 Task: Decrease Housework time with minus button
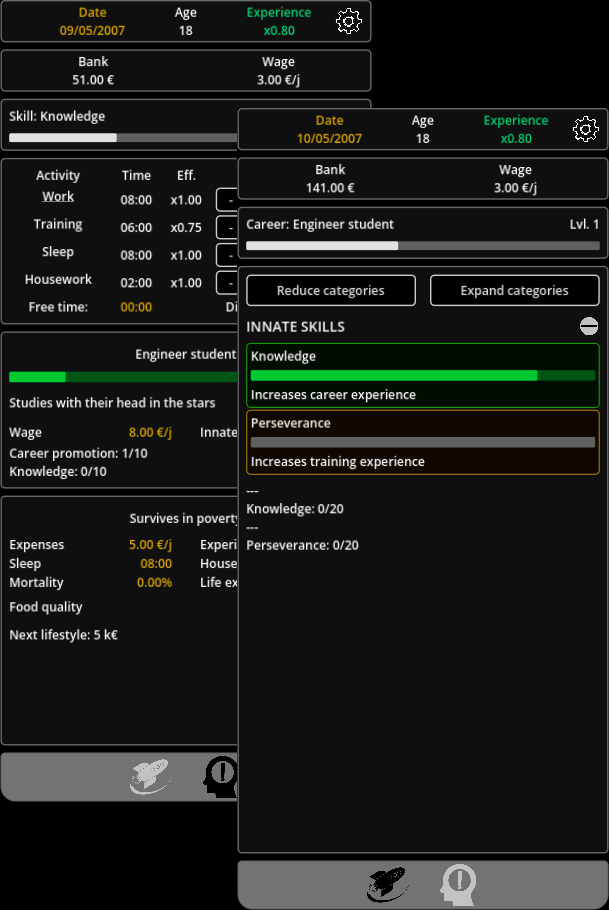228,283
